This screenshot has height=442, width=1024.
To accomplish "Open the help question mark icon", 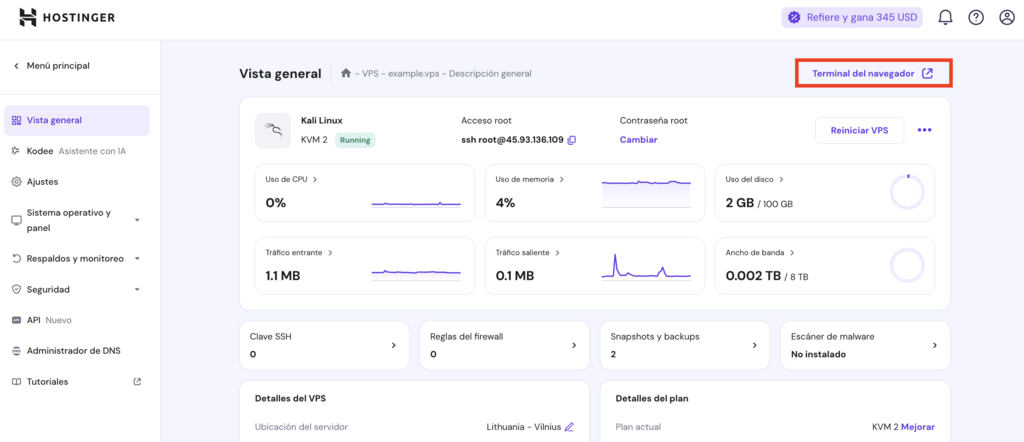I will (x=976, y=17).
